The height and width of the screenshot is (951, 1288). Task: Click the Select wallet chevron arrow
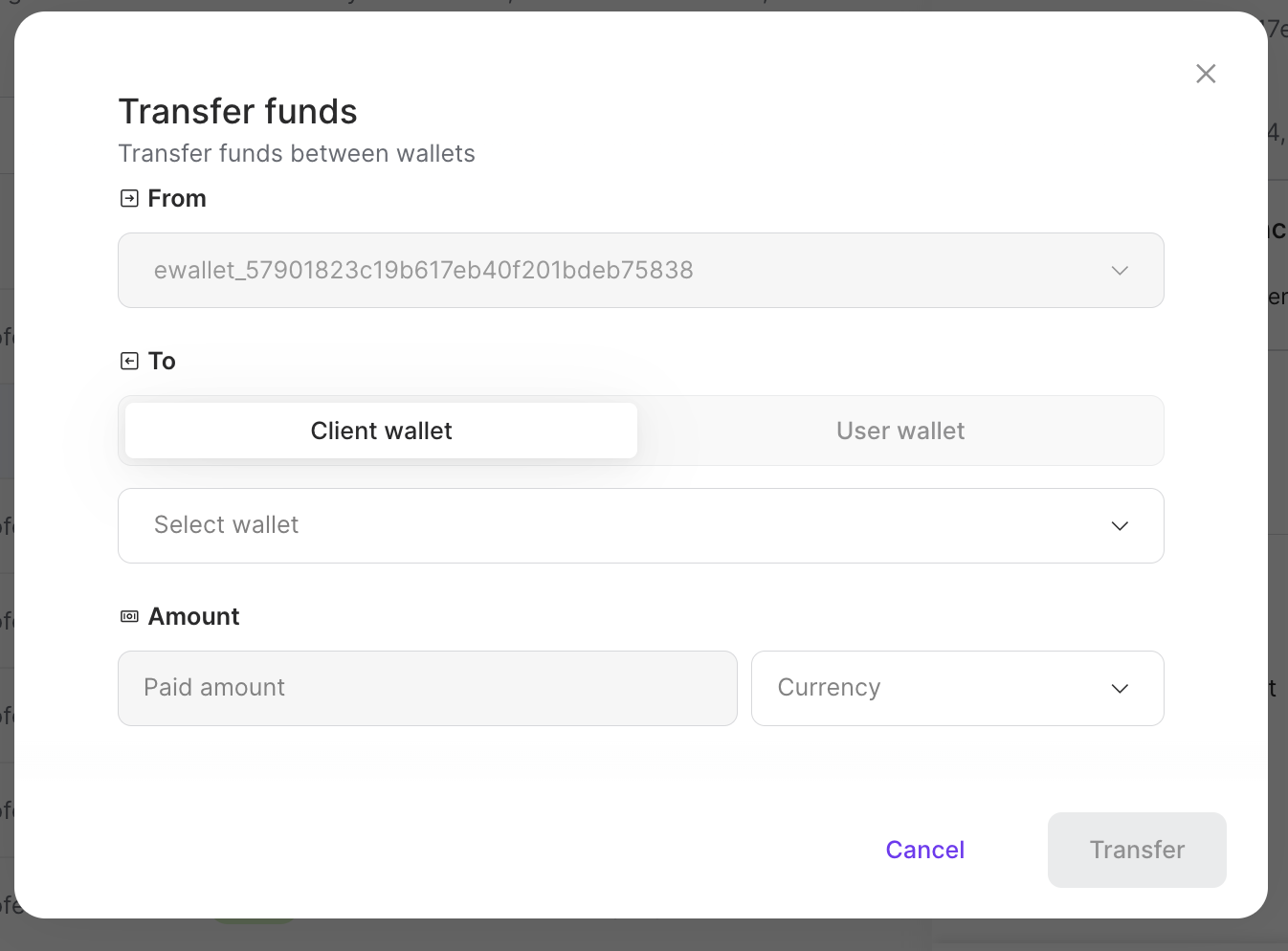[1120, 526]
